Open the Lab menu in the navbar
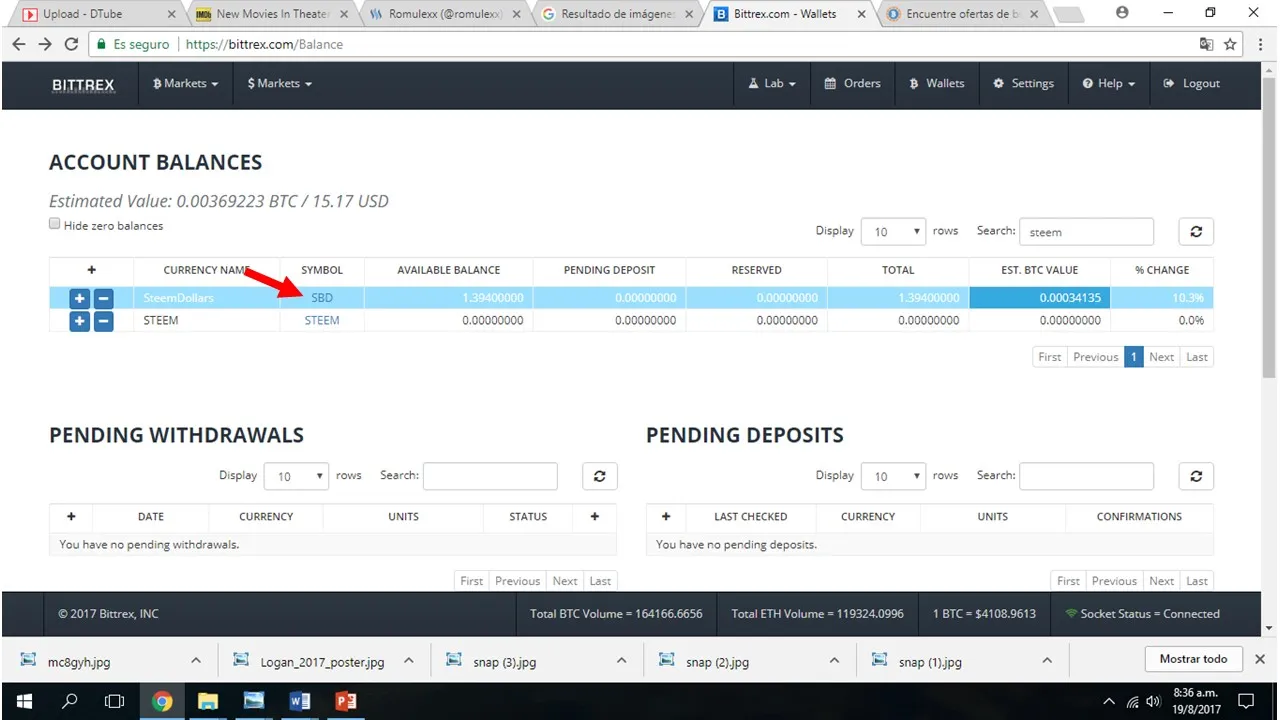The height and width of the screenshot is (720, 1280). pos(772,84)
